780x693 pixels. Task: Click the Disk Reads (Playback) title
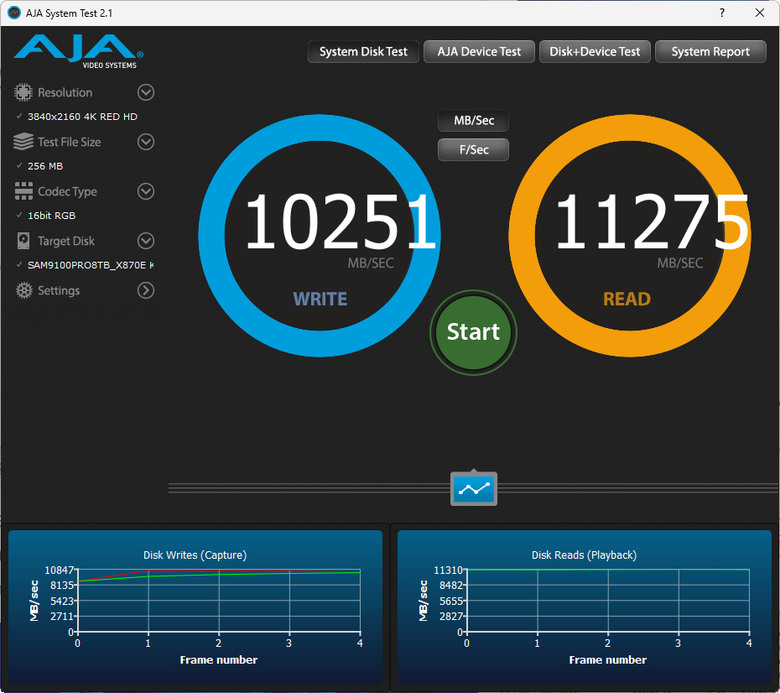[584, 555]
